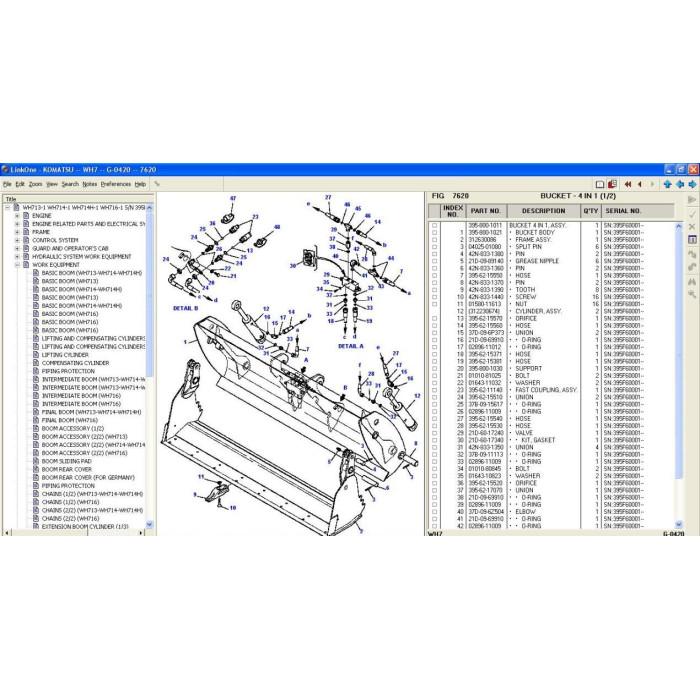Click the page icon beside BOOM SLIDING PAD

[36, 461]
